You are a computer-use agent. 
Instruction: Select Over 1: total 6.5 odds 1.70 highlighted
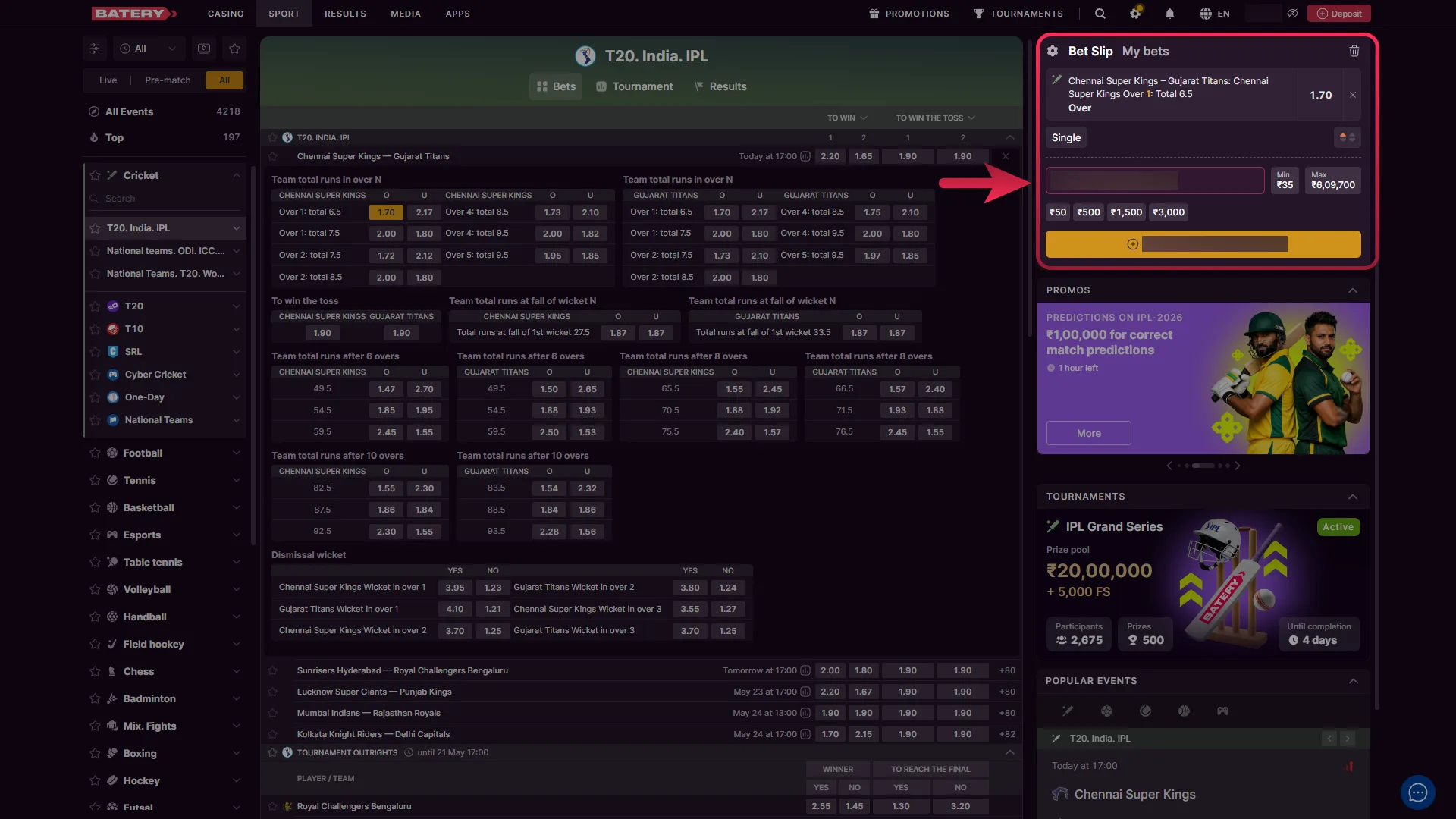(x=386, y=212)
